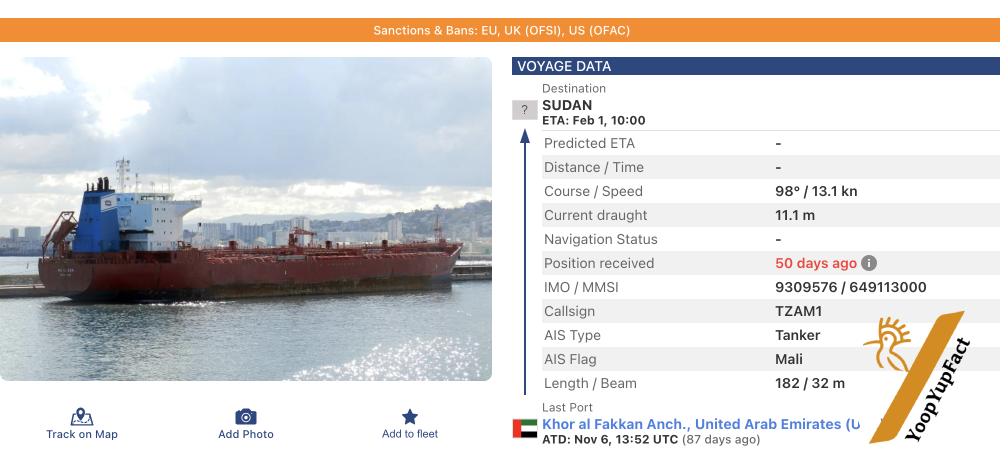Click the United Arab Emirates flag icon
This screenshot has height=468, width=1000.
pyautogui.click(x=524, y=429)
